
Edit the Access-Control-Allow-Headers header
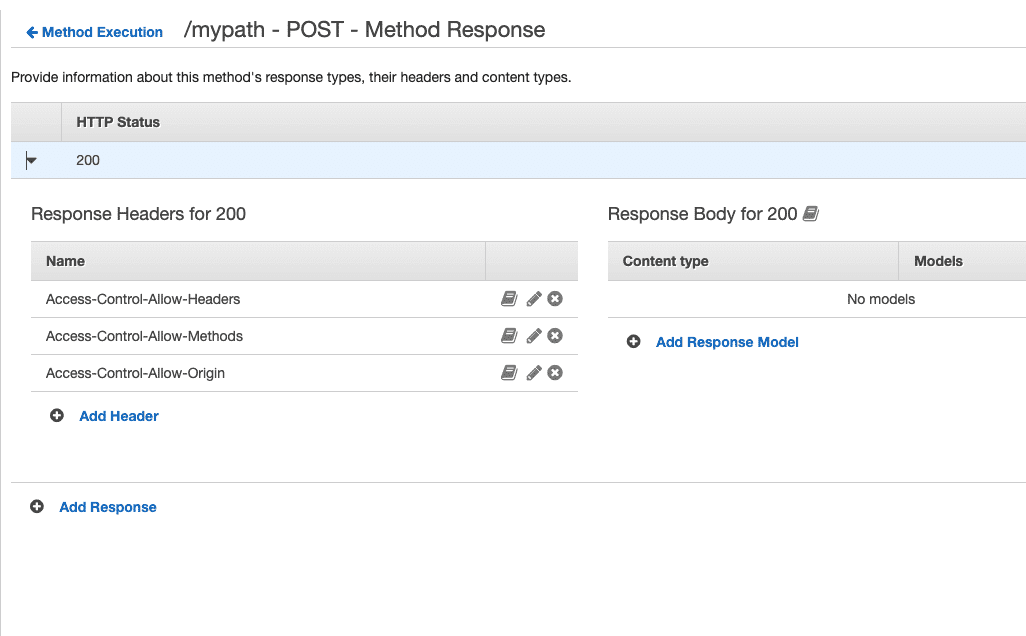pyautogui.click(x=534, y=299)
